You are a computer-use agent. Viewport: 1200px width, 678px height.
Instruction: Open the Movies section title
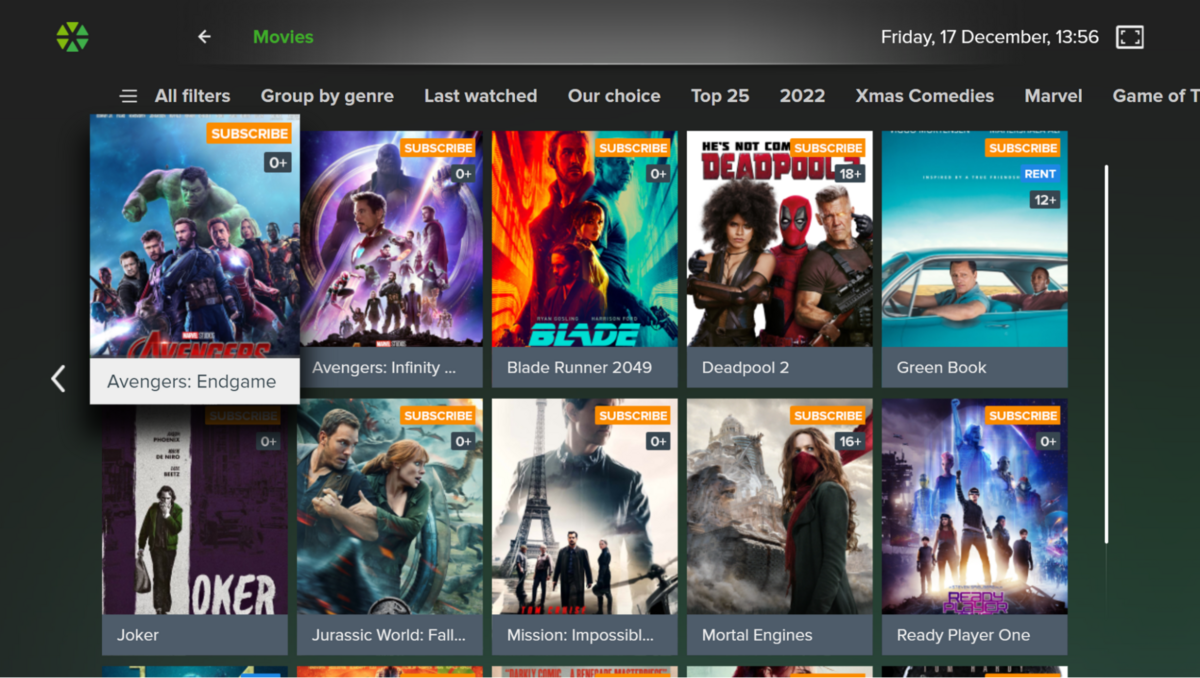click(x=283, y=37)
